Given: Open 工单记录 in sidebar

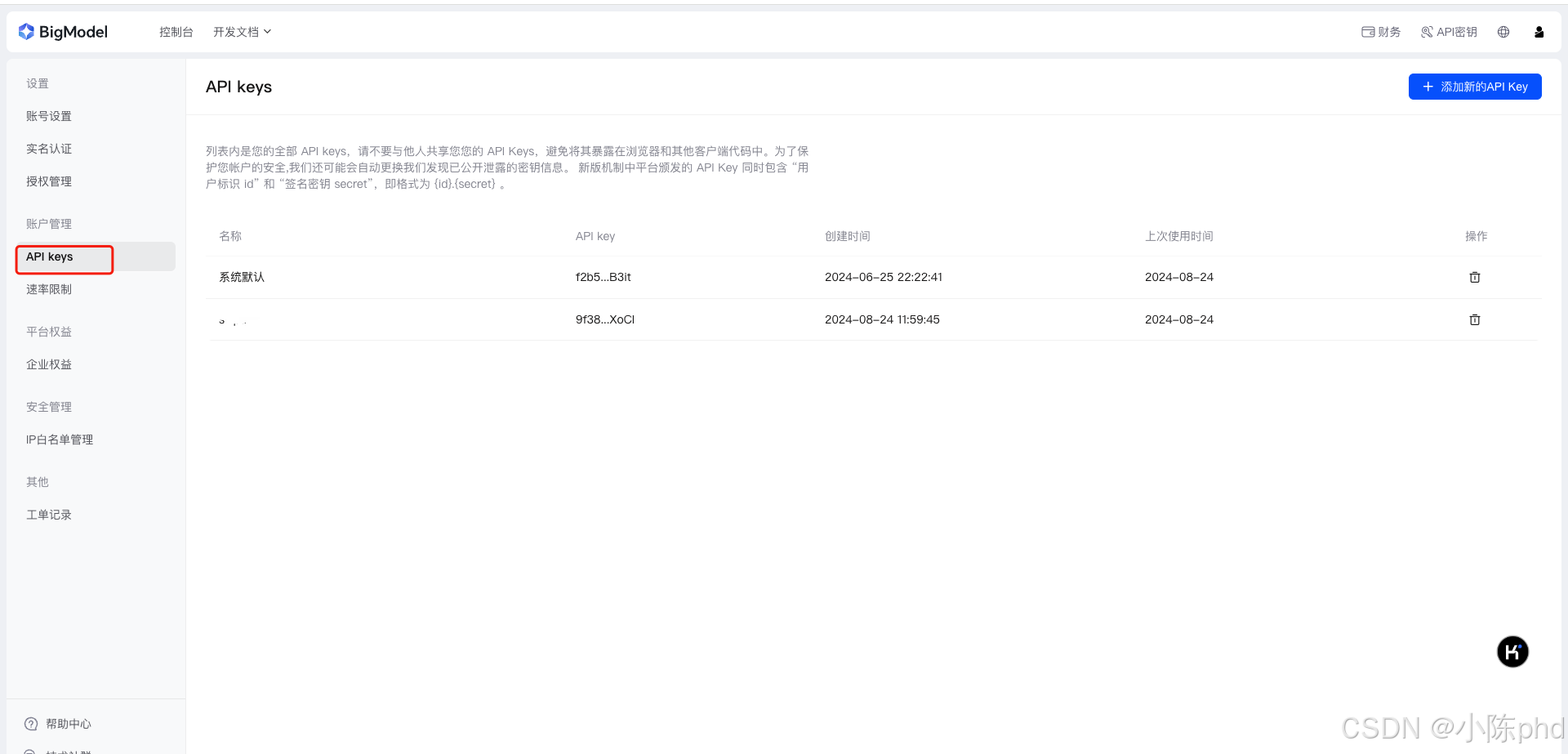Looking at the screenshot, I should pos(49,515).
